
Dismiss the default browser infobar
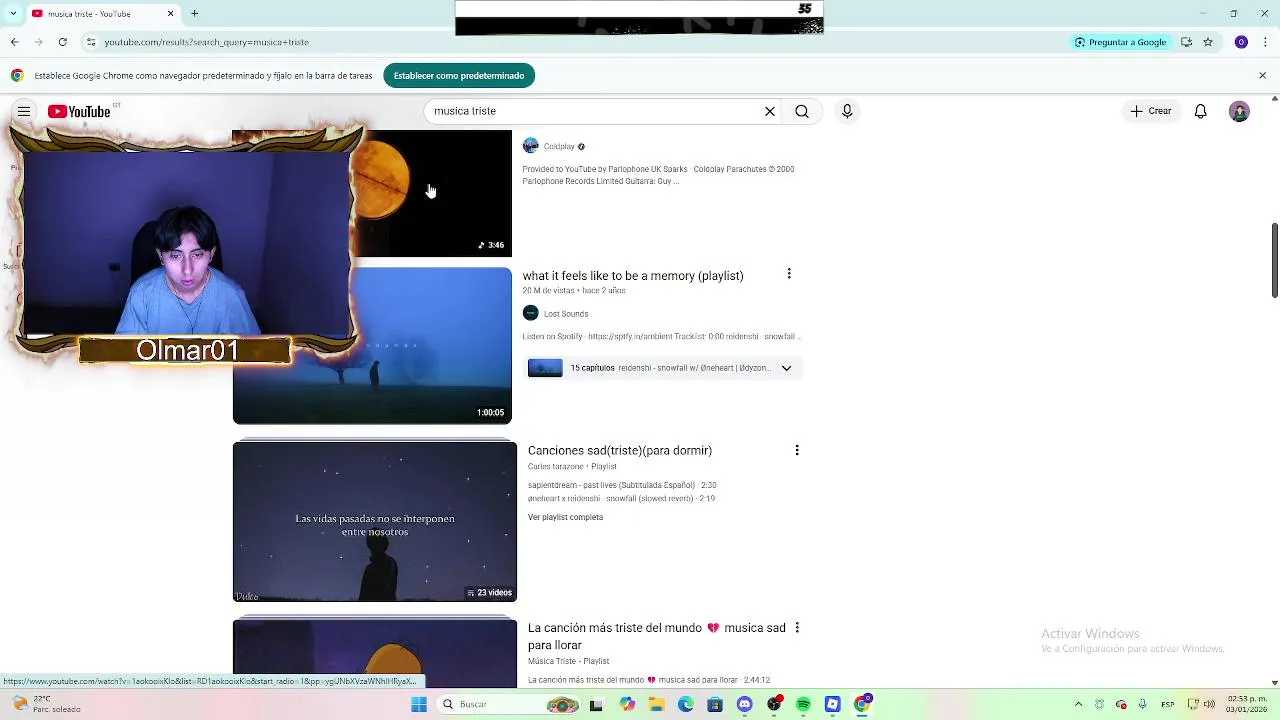pyautogui.click(x=1262, y=75)
